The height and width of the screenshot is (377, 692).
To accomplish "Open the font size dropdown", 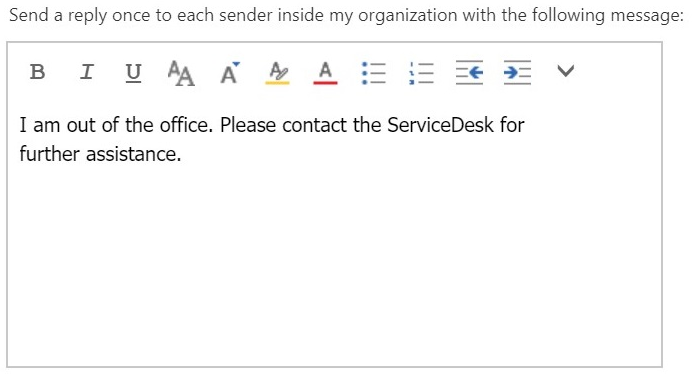I will click(229, 72).
